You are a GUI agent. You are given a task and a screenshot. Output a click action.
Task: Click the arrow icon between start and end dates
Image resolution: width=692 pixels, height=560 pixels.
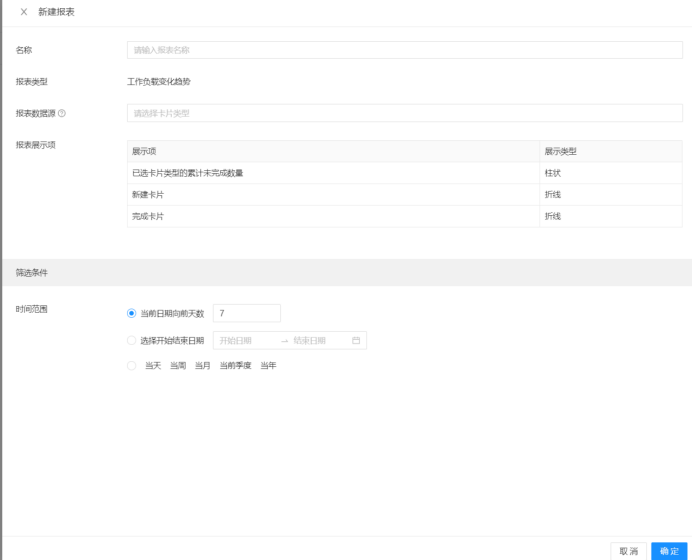[284, 341]
